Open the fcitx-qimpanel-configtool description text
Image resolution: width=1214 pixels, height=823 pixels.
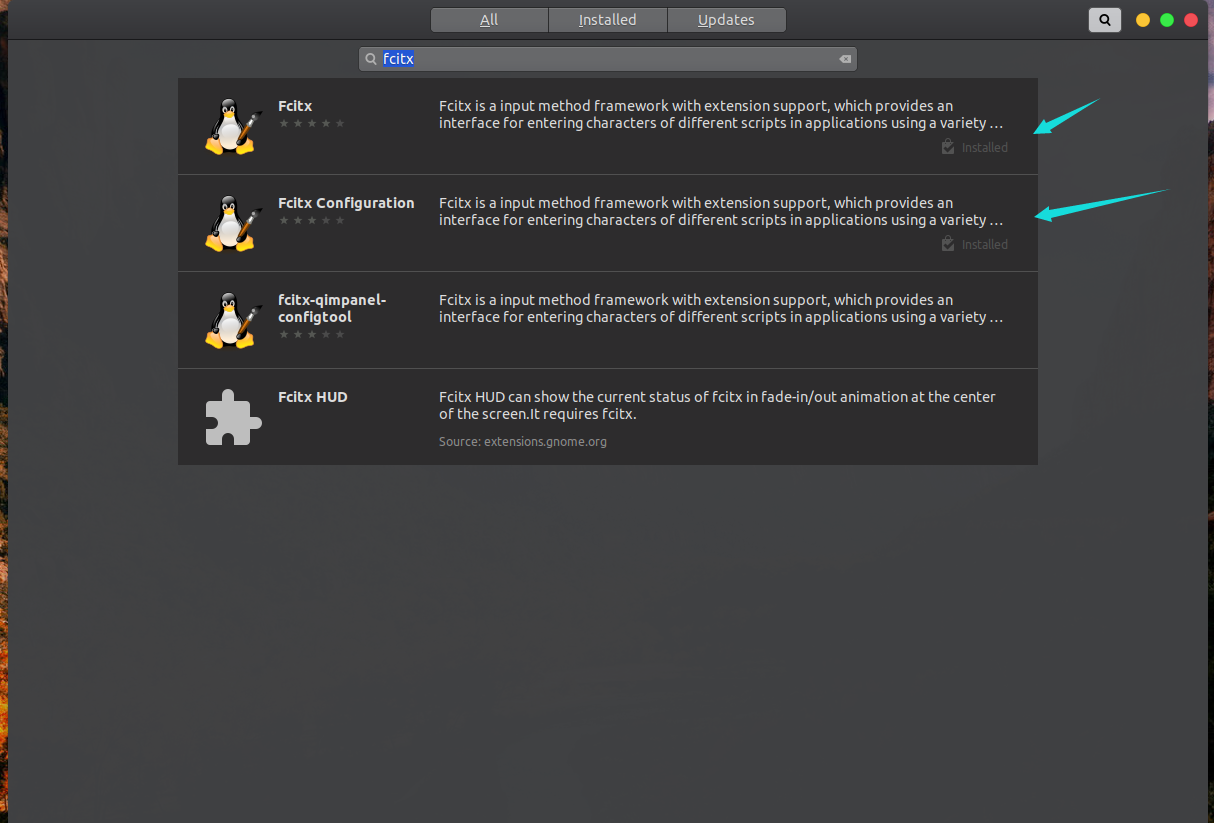[720, 309]
